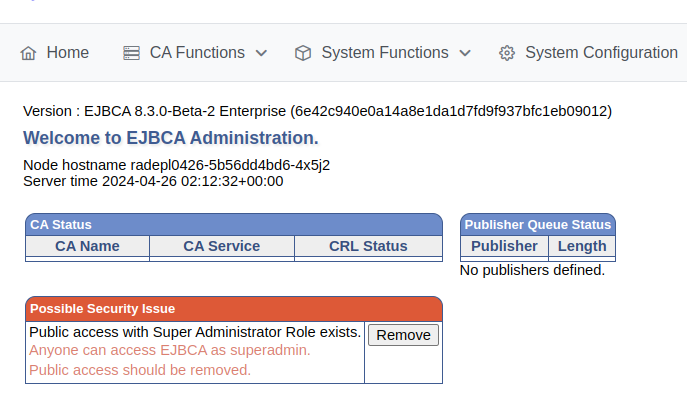Viewport: 687px width, 404px height.
Task: Open the System Configuration menu label
Action: tap(601, 53)
